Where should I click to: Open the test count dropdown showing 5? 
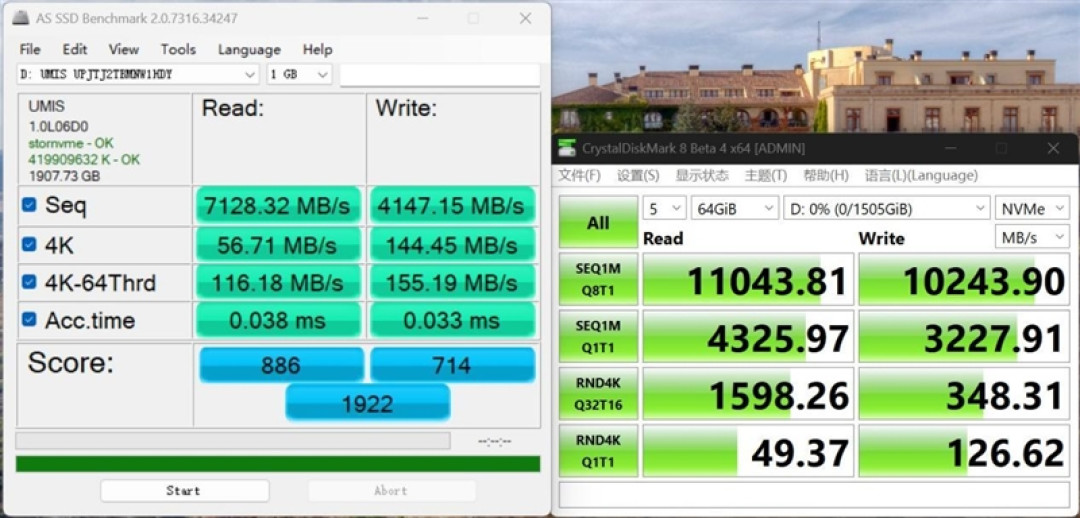(664, 208)
